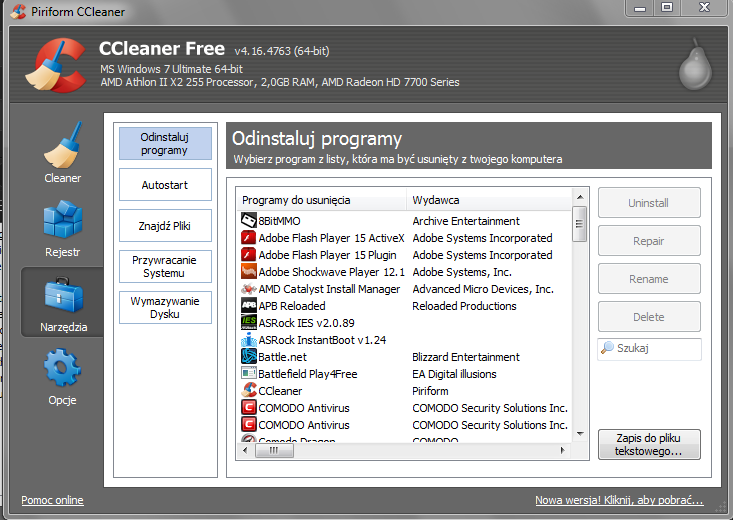Open the Opcje gear icon
The width and height of the screenshot is (733, 520).
(62, 368)
